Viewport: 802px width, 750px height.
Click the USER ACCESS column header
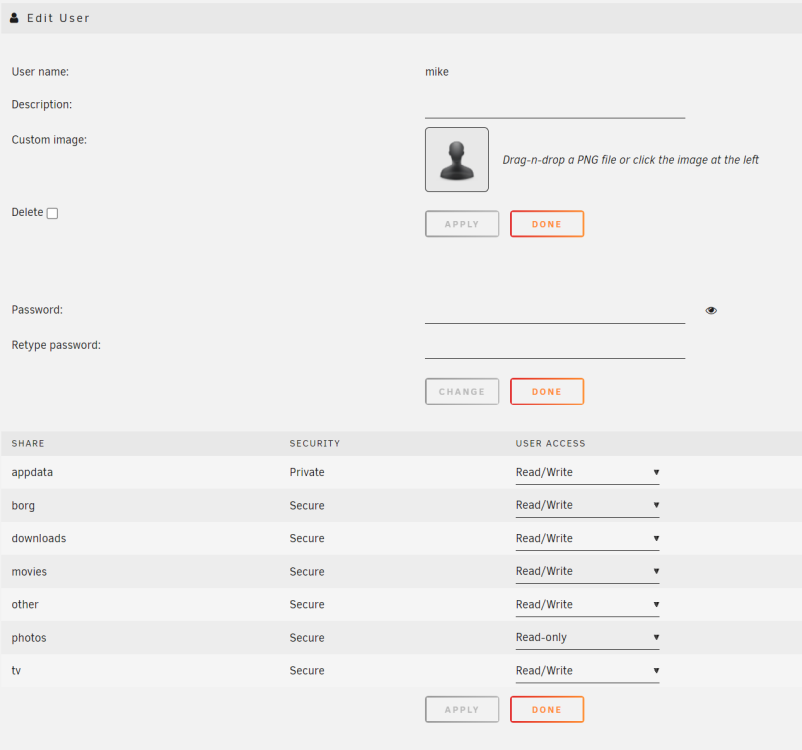(x=550, y=444)
